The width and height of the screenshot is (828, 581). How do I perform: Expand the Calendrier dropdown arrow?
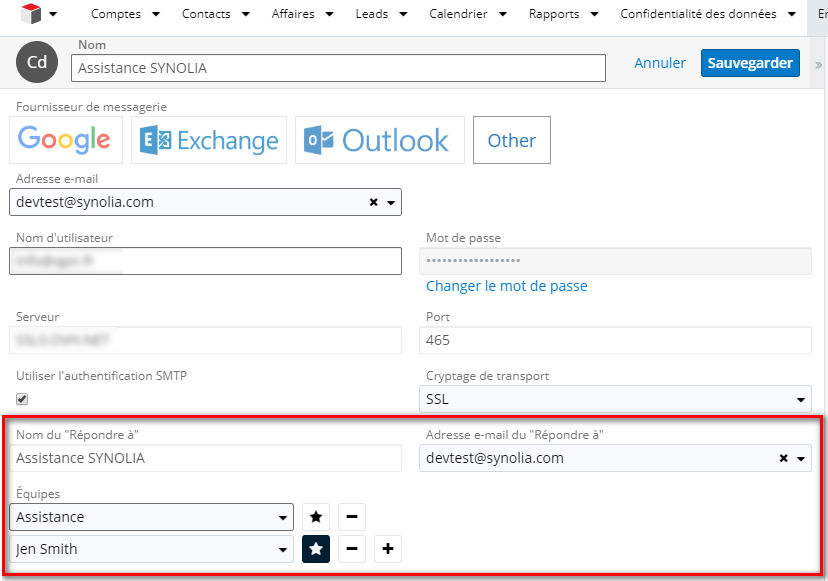pyautogui.click(x=503, y=14)
